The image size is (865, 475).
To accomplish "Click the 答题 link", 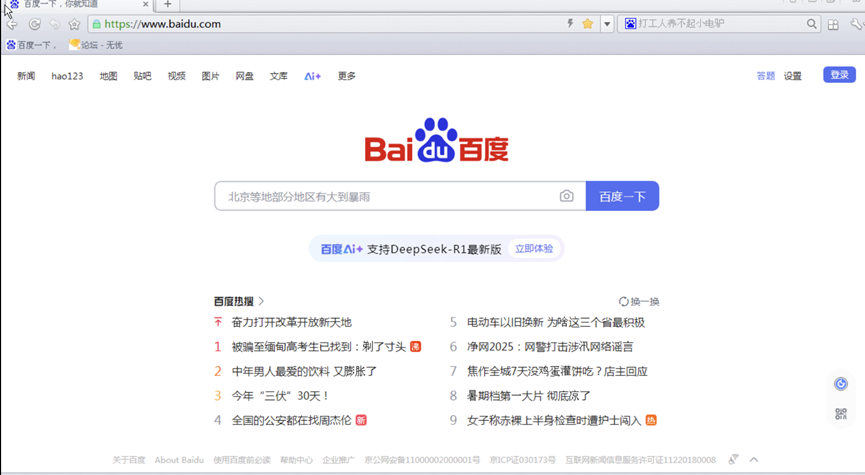I will [766, 76].
